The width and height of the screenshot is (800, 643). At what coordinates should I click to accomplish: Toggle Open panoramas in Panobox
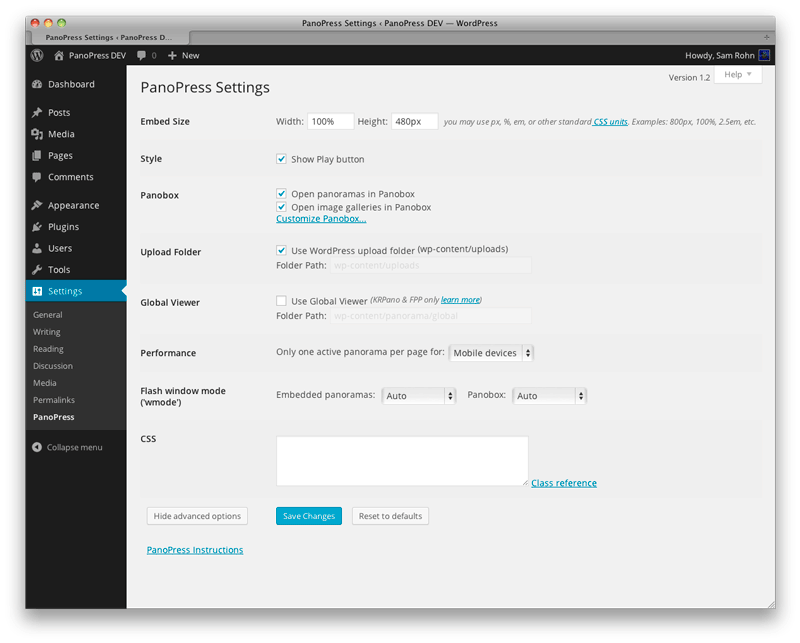coord(281,193)
